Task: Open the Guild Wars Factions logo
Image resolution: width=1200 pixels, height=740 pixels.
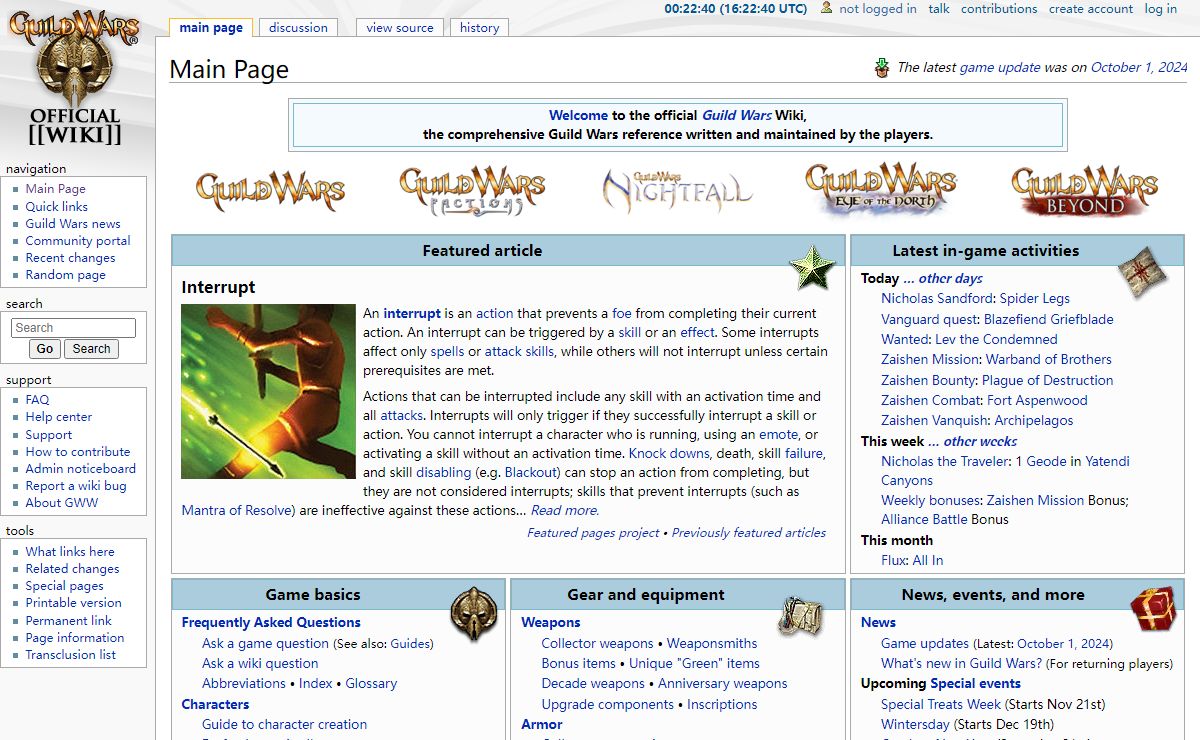Action: coord(472,190)
